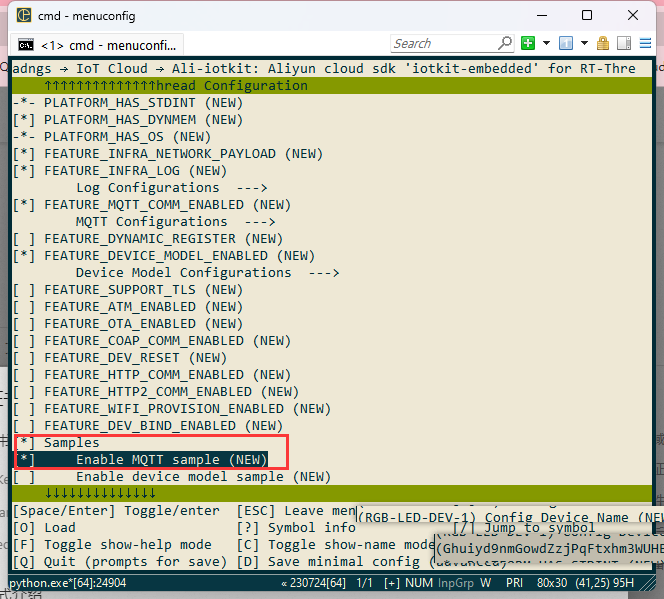Open the new console dropdown arrow
This screenshot has width=664, height=599.
(x=546, y=43)
